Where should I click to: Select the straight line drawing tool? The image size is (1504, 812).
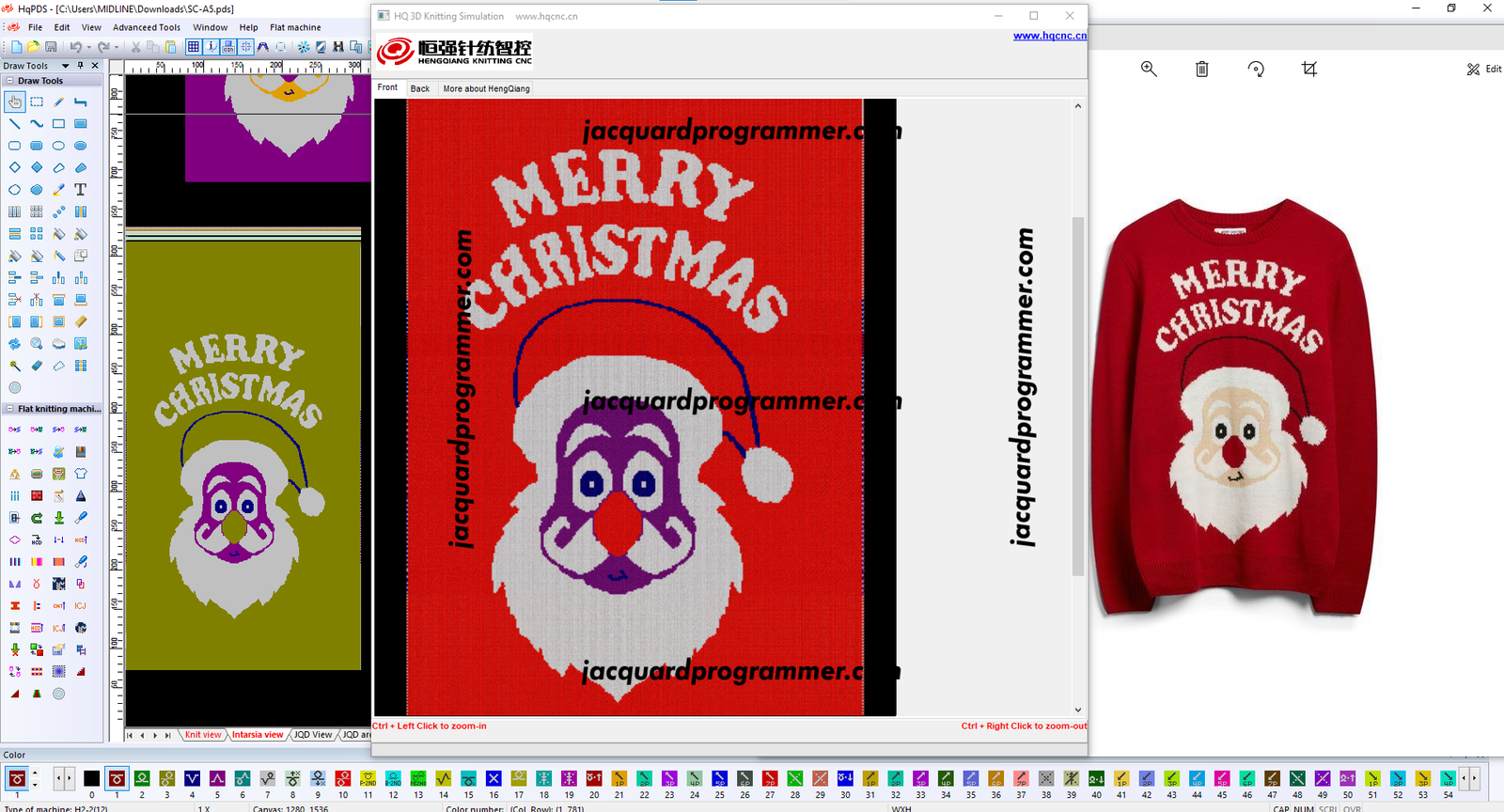pyautogui.click(x=15, y=124)
